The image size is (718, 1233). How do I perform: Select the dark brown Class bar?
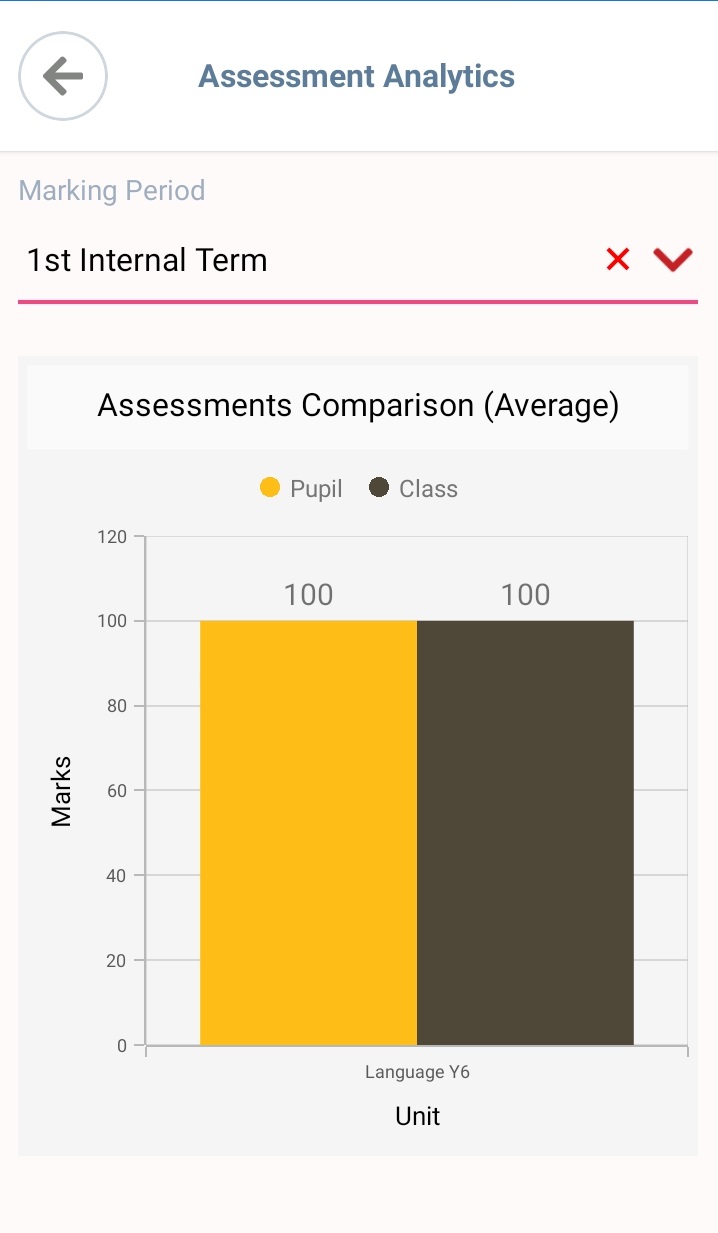[x=525, y=833]
